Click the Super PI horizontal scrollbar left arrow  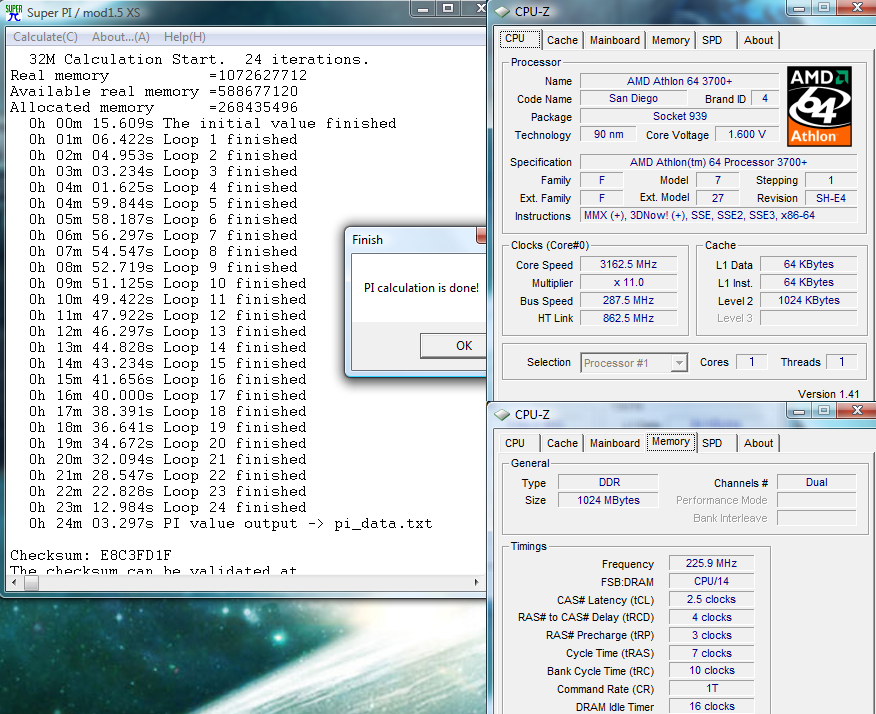pos(14,582)
